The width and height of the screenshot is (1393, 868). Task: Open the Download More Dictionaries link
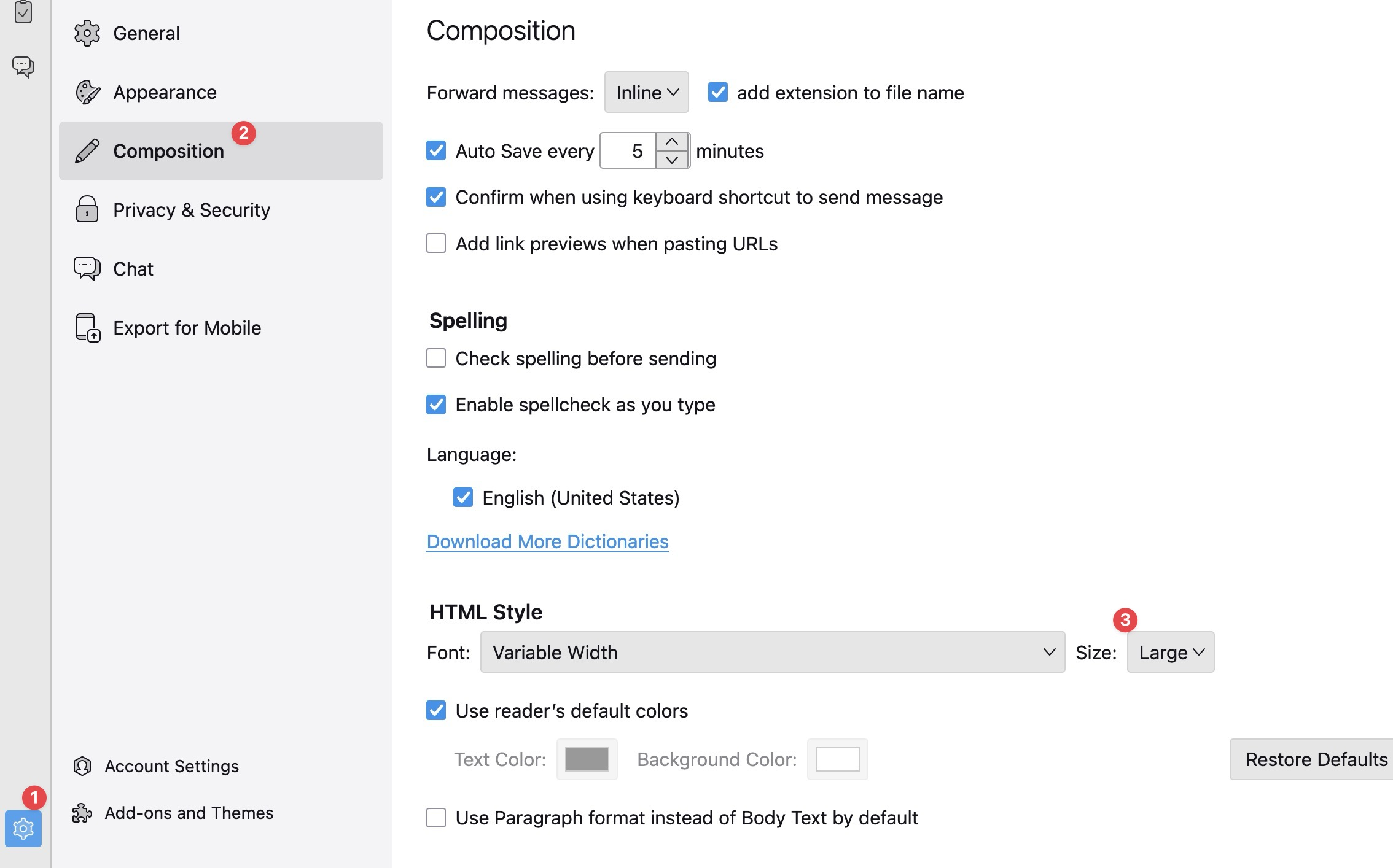(x=547, y=541)
